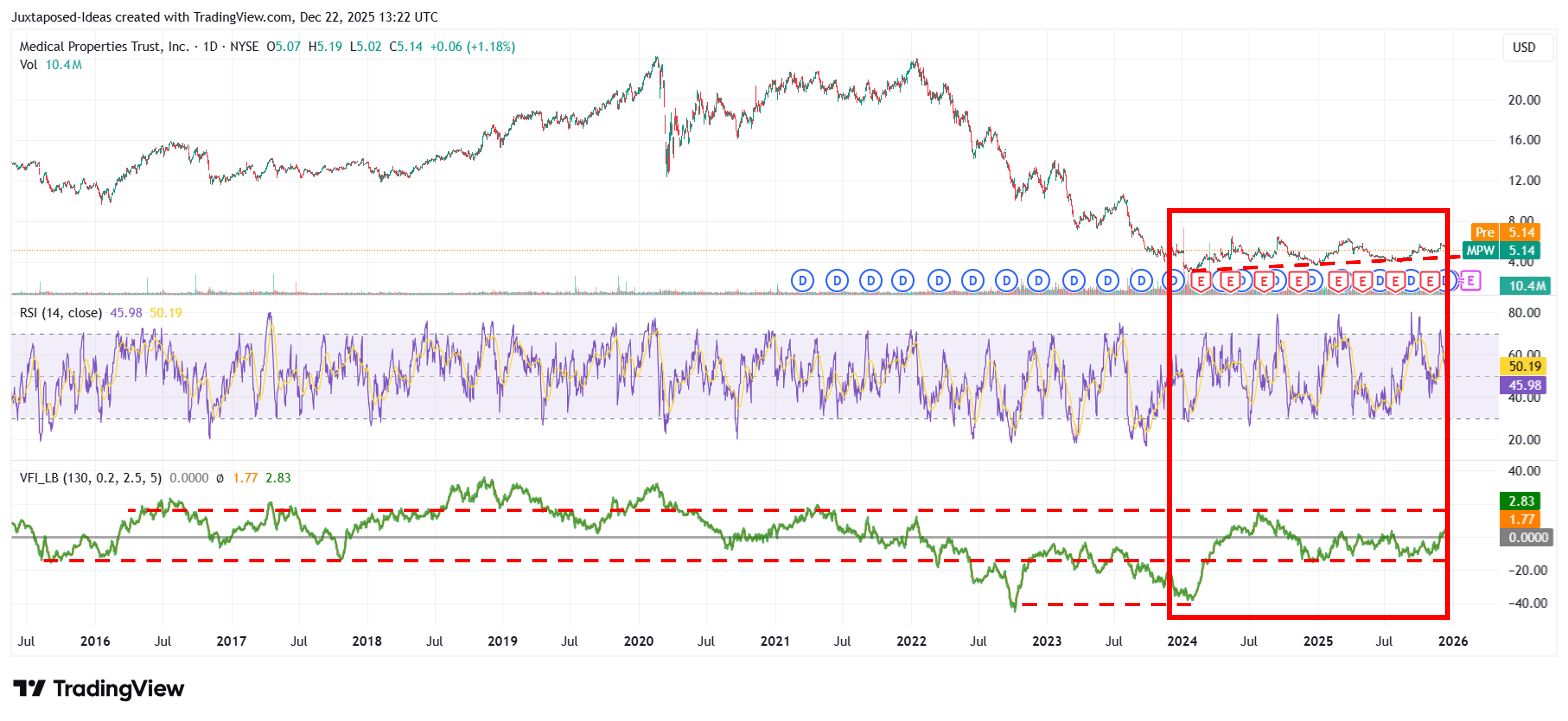Click the "2026" label on the time axis
The height and width of the screenshot is (721, 1568).
(1454, 641)
